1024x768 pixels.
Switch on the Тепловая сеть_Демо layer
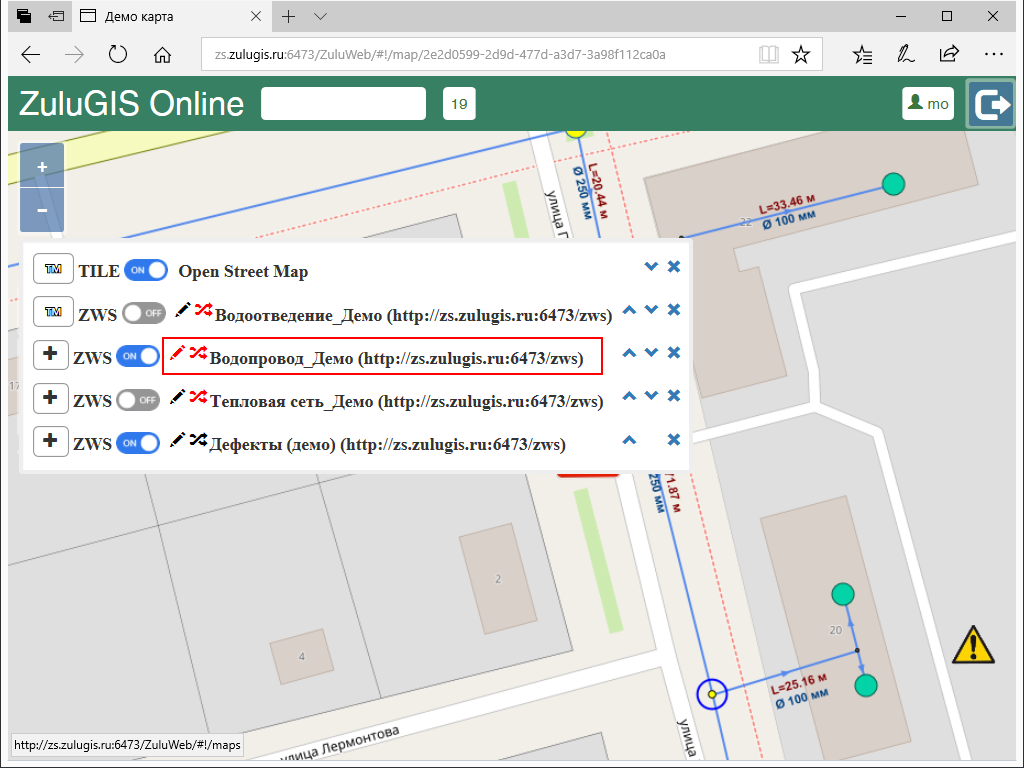[x=138, y=400]
